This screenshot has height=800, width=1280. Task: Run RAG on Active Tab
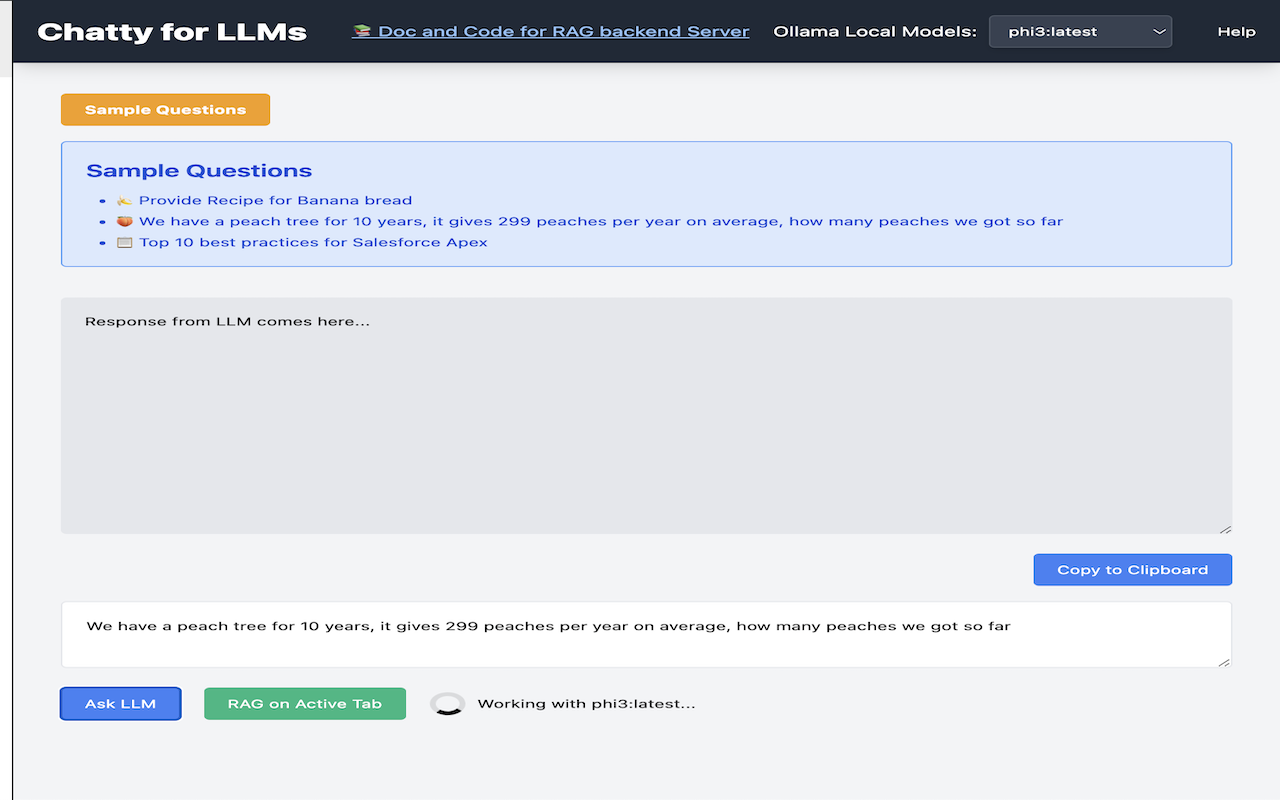305,704
